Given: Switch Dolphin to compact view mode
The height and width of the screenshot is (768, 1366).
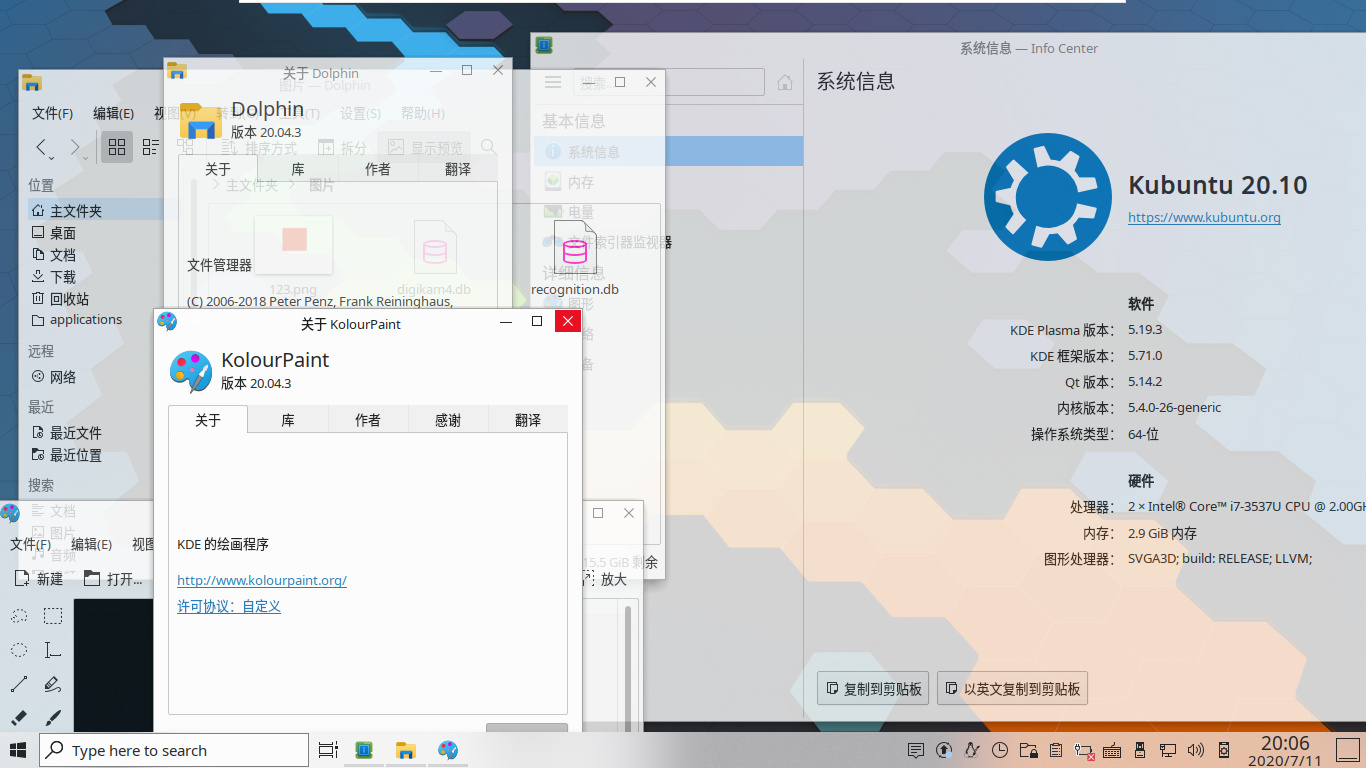Looking at the screenshot, I should [x=151, y=148].
